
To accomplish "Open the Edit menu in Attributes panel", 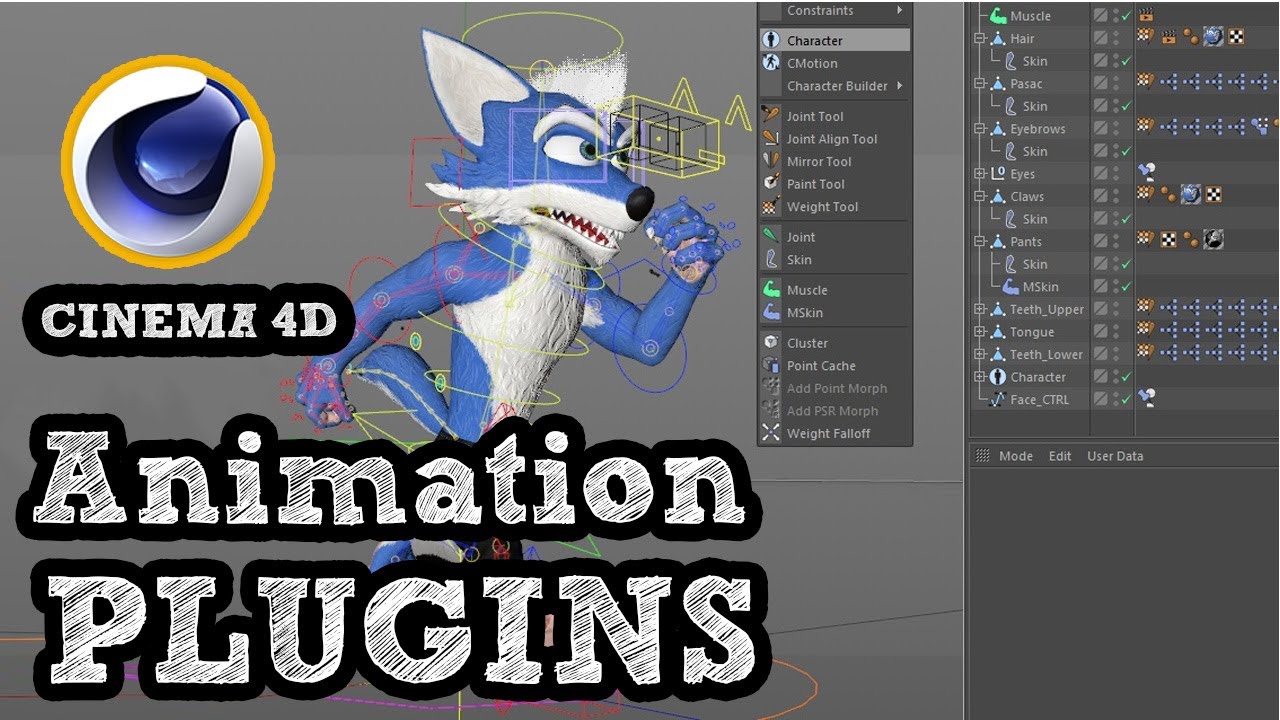I will [x=1060, y=456].
